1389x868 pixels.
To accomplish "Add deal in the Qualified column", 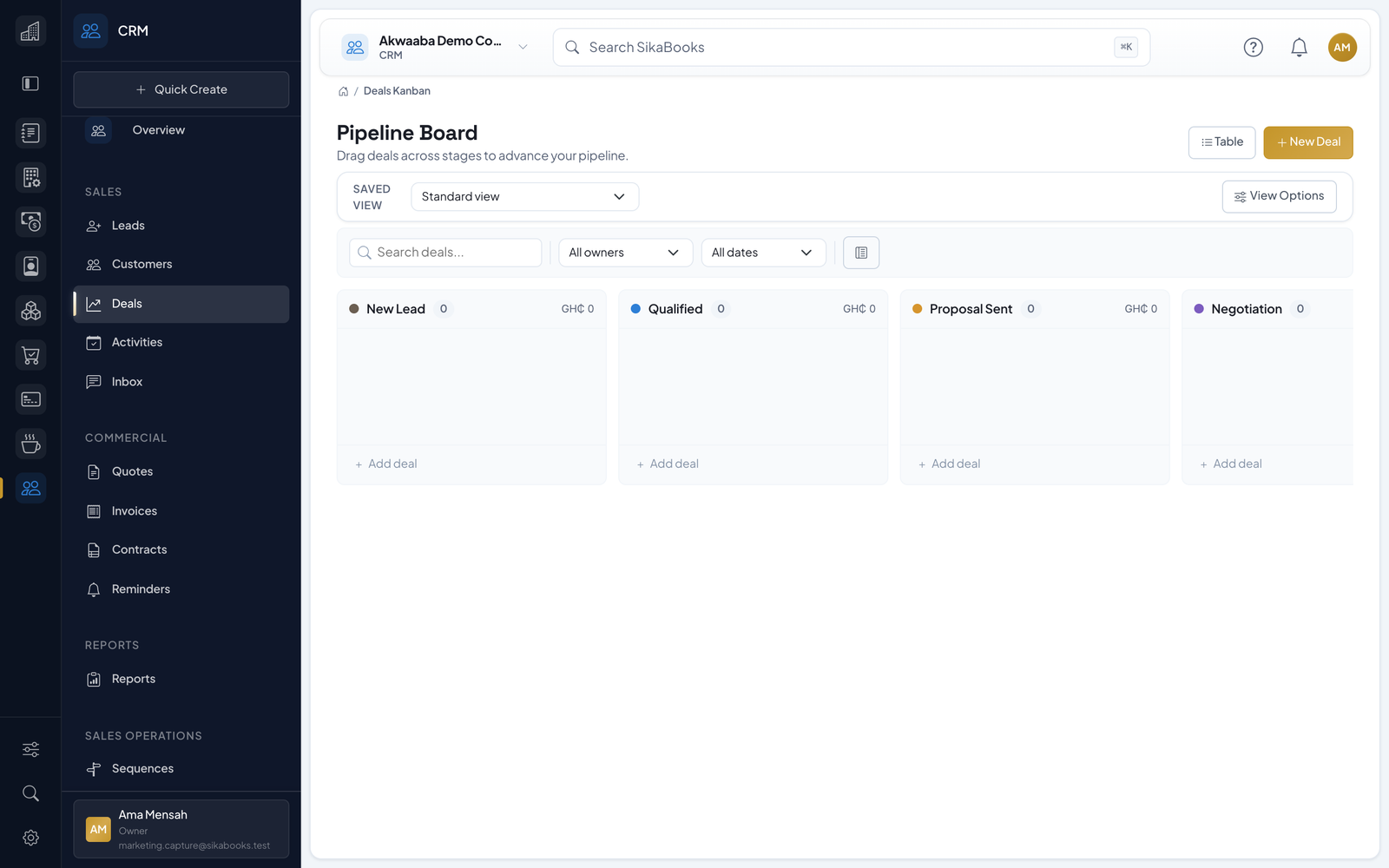I will click(668, 464).
